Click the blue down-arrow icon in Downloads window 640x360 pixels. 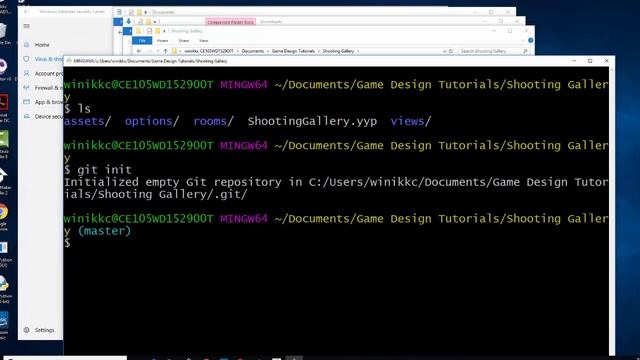129,21
